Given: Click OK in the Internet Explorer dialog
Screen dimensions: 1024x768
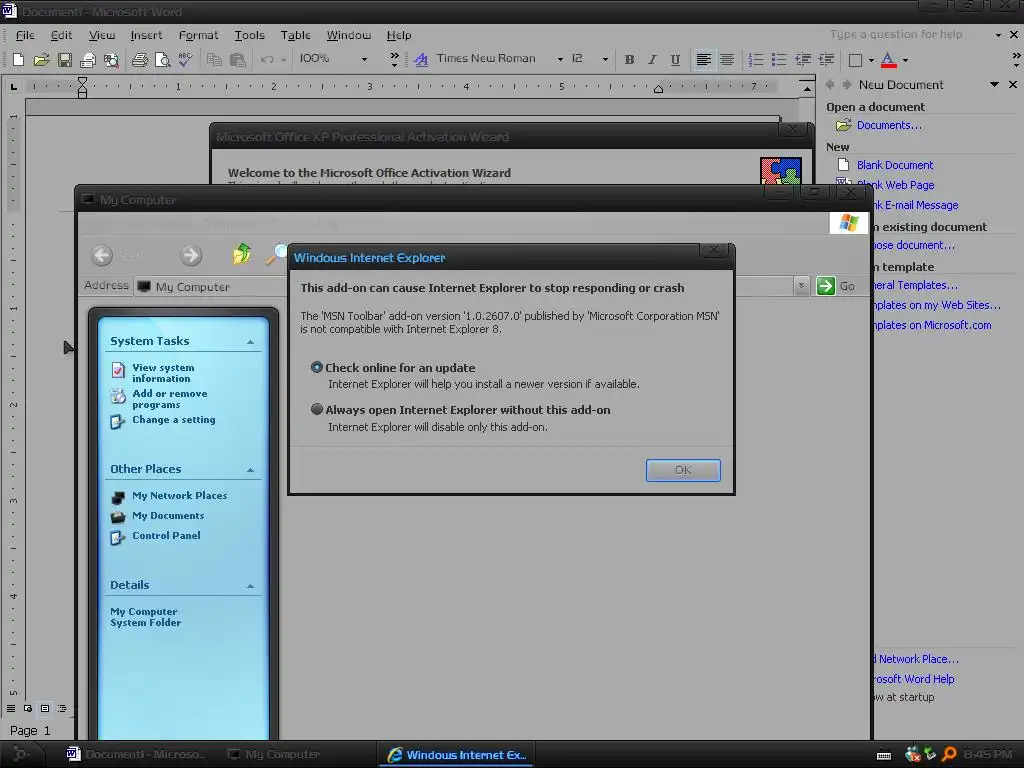Looking at the screenshot, I should coord(683,470).
